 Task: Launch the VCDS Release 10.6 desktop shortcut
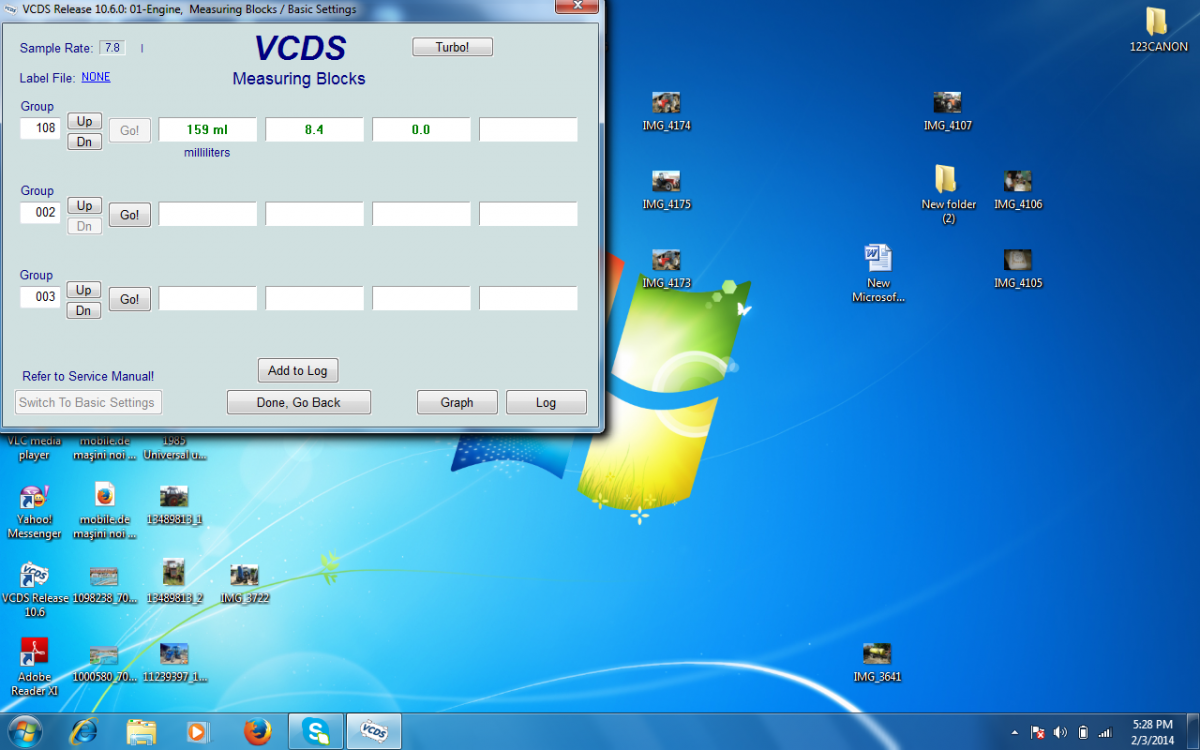(x=35, y=590)
